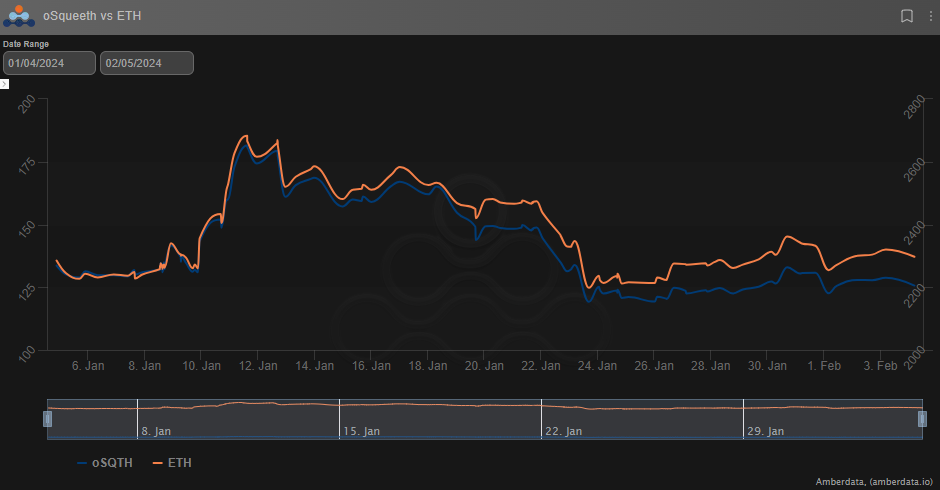Image resolution: width=940 pixels, height=490 pixels.
Task: Bookmark the oSqueeth vs ETH chart
Action: pos(907,16)
